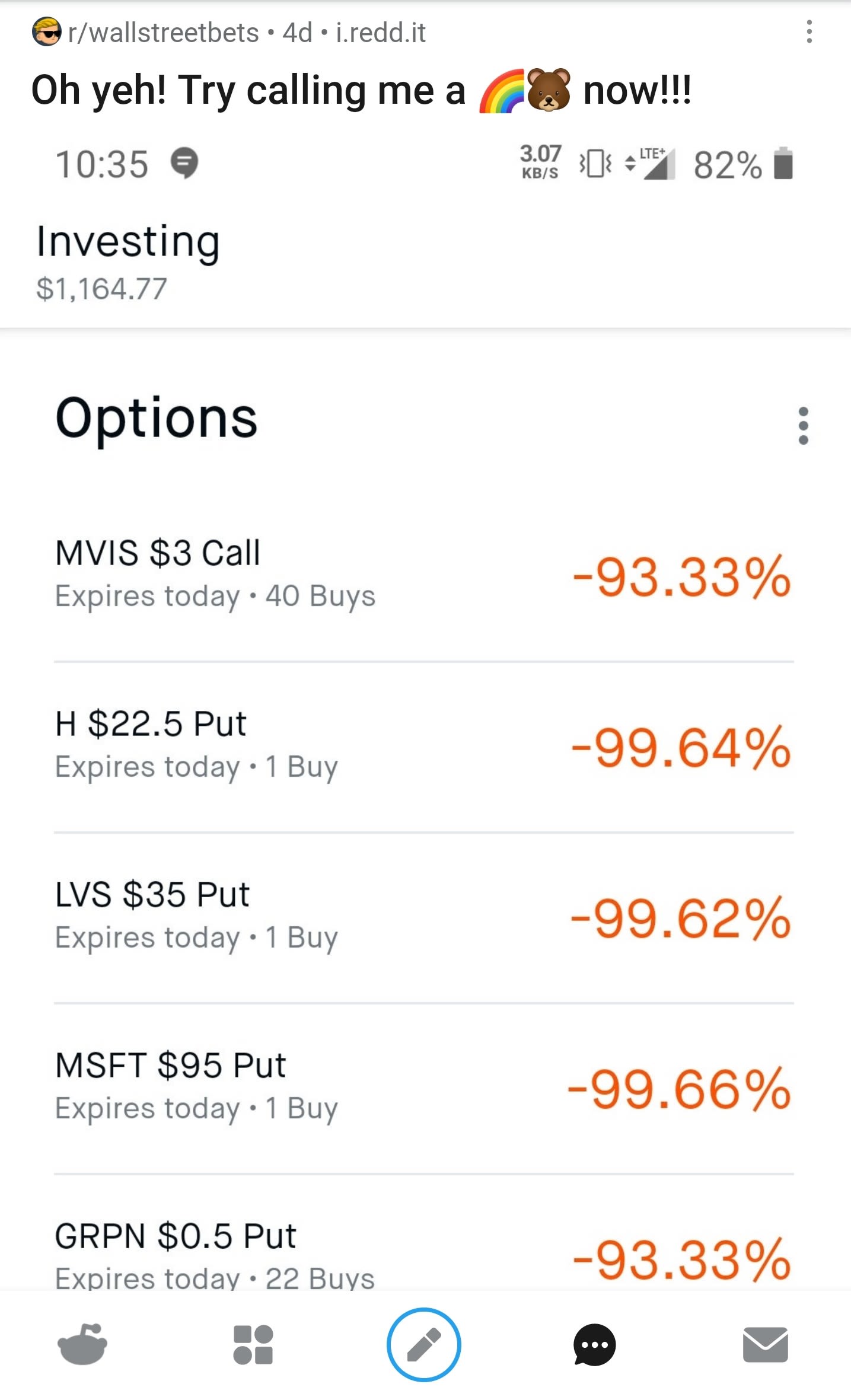Open the communities grid tab
Screen dimensions: 851x1400
click(x=253, y=1345)
